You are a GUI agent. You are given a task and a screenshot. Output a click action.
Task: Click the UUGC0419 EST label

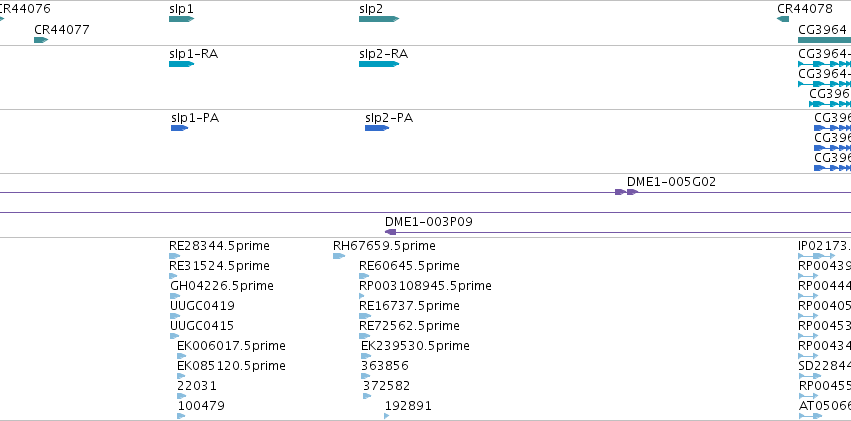pyautogui.click(x=202, y=305)
